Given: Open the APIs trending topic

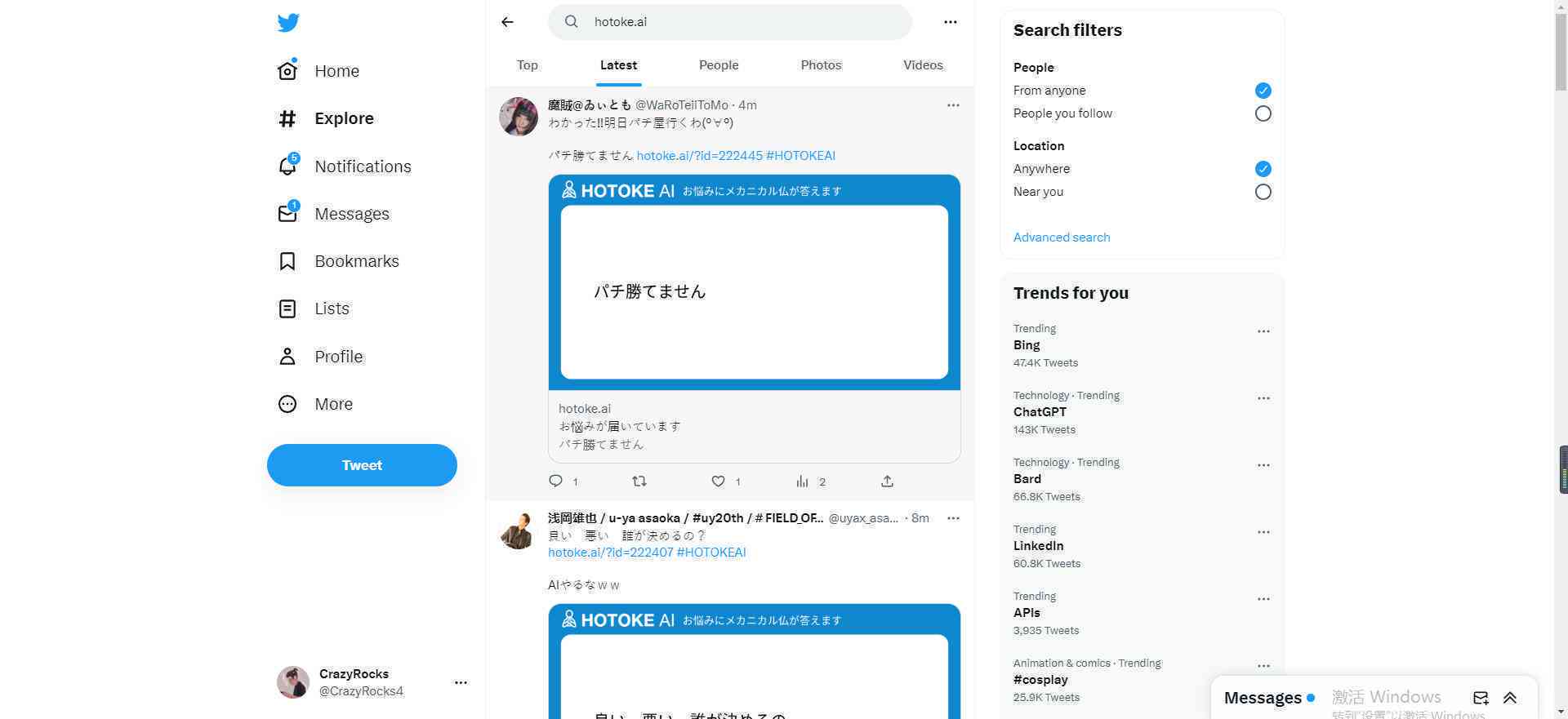Looking at the screenshot, I should point(1027,613).
